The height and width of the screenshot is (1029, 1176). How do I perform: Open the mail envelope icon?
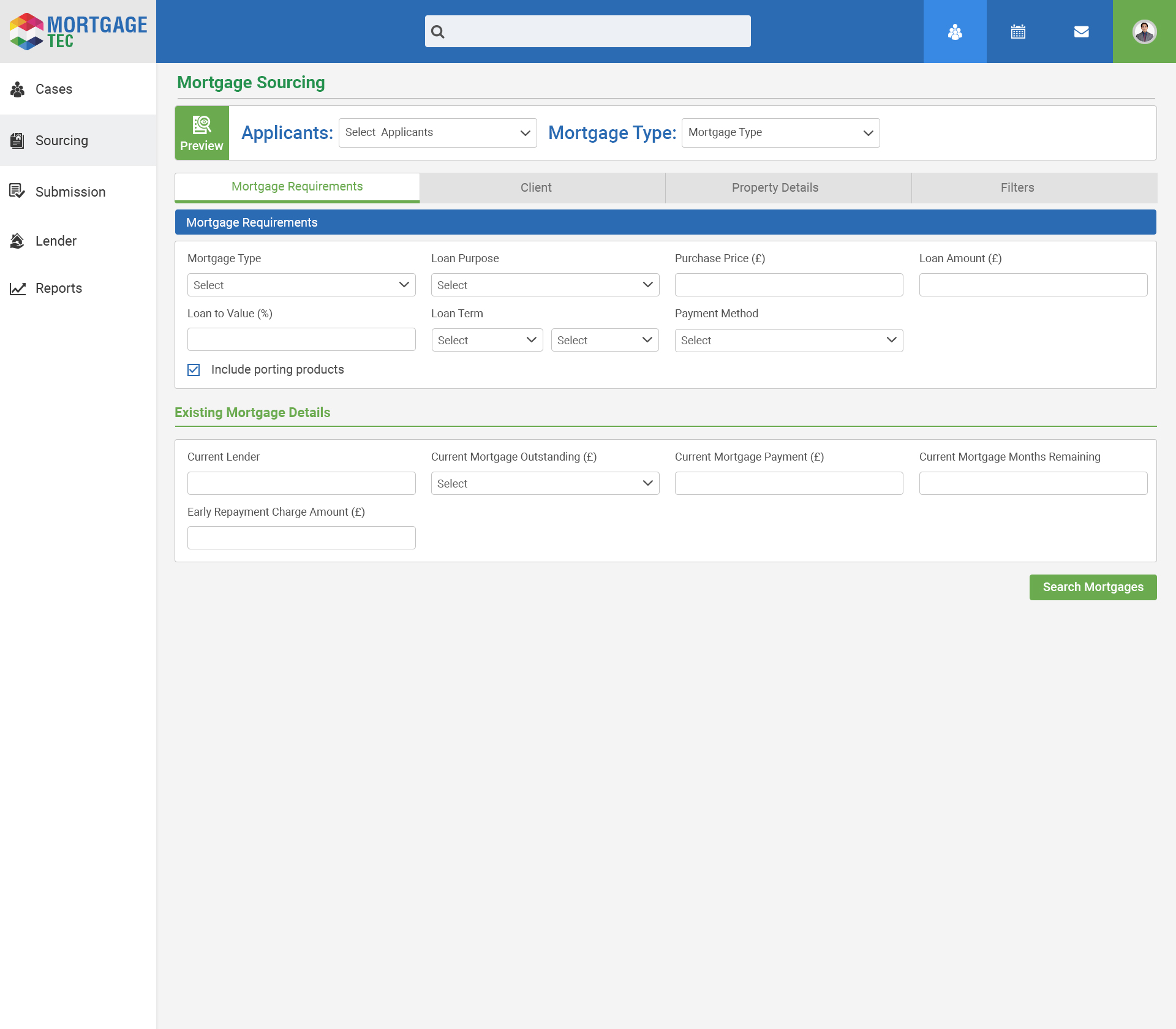[1081, 32]
